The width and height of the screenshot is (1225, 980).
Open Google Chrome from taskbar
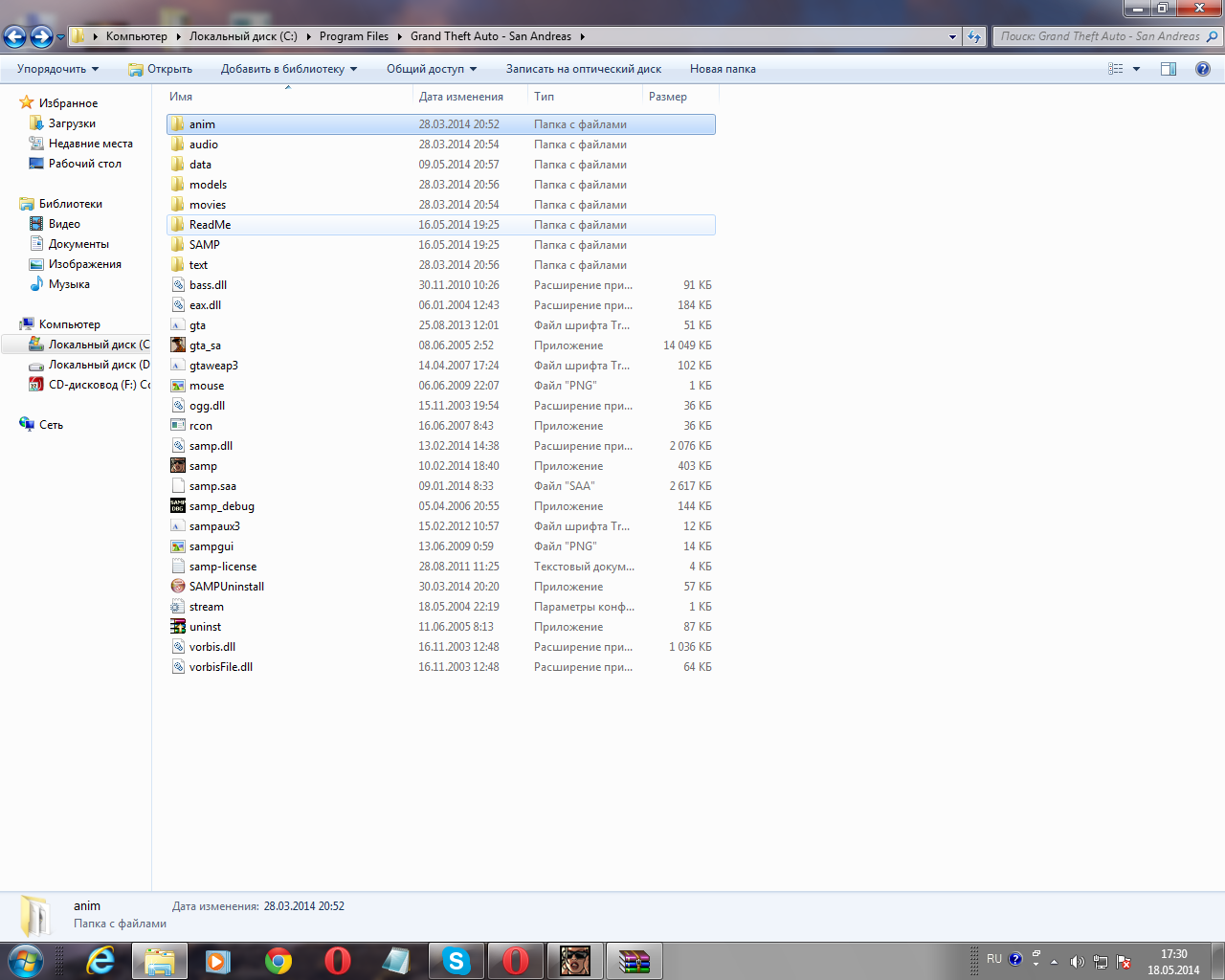(278, 961)
